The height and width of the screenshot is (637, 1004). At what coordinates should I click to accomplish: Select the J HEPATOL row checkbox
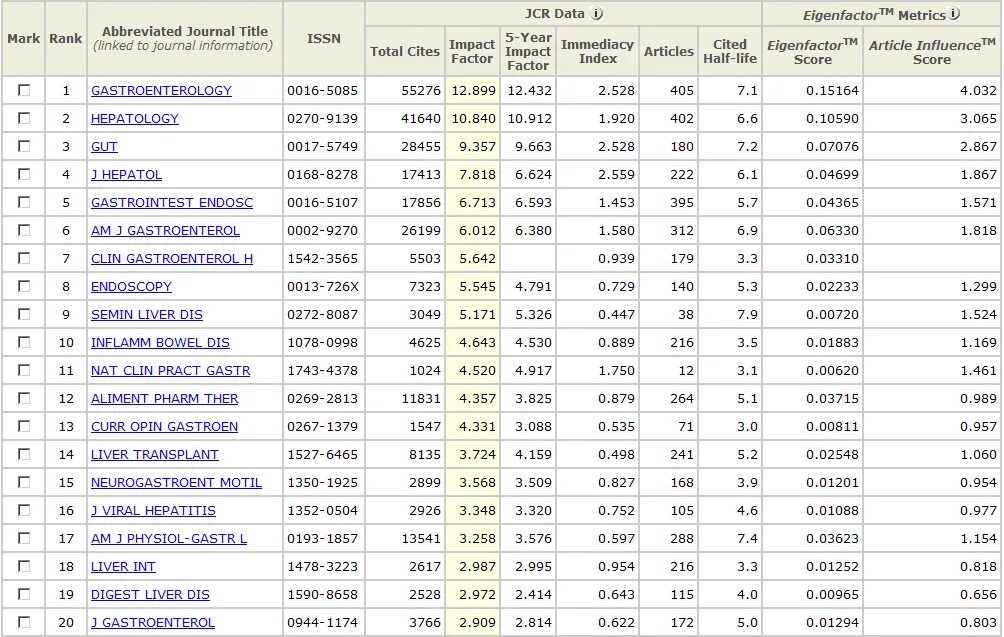tap(24, 174)
